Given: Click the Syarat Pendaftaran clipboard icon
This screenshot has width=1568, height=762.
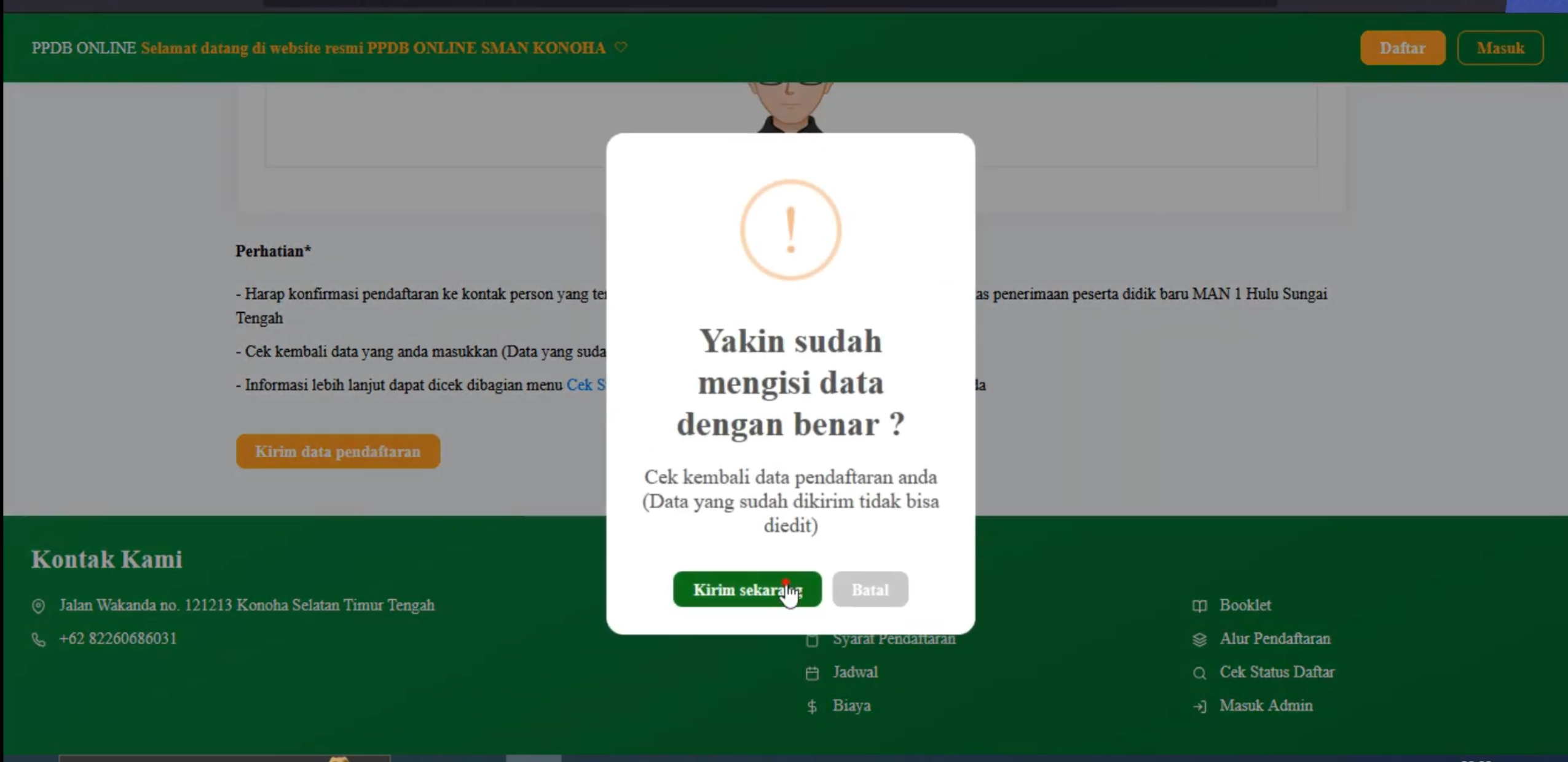Looking at the screenshot, I should 812,640.
